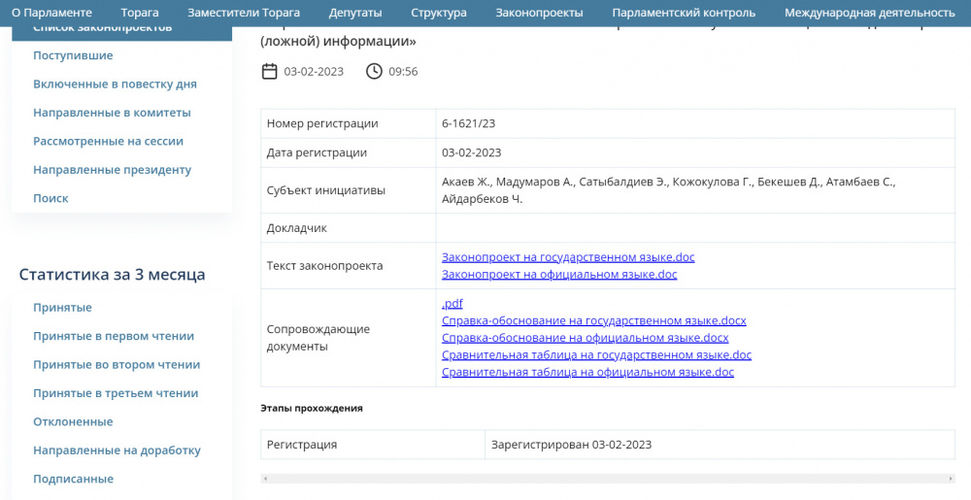This screenshot has width=971, height=500.
Task: Open the Депутаты menu item
Action: (355, 13)
